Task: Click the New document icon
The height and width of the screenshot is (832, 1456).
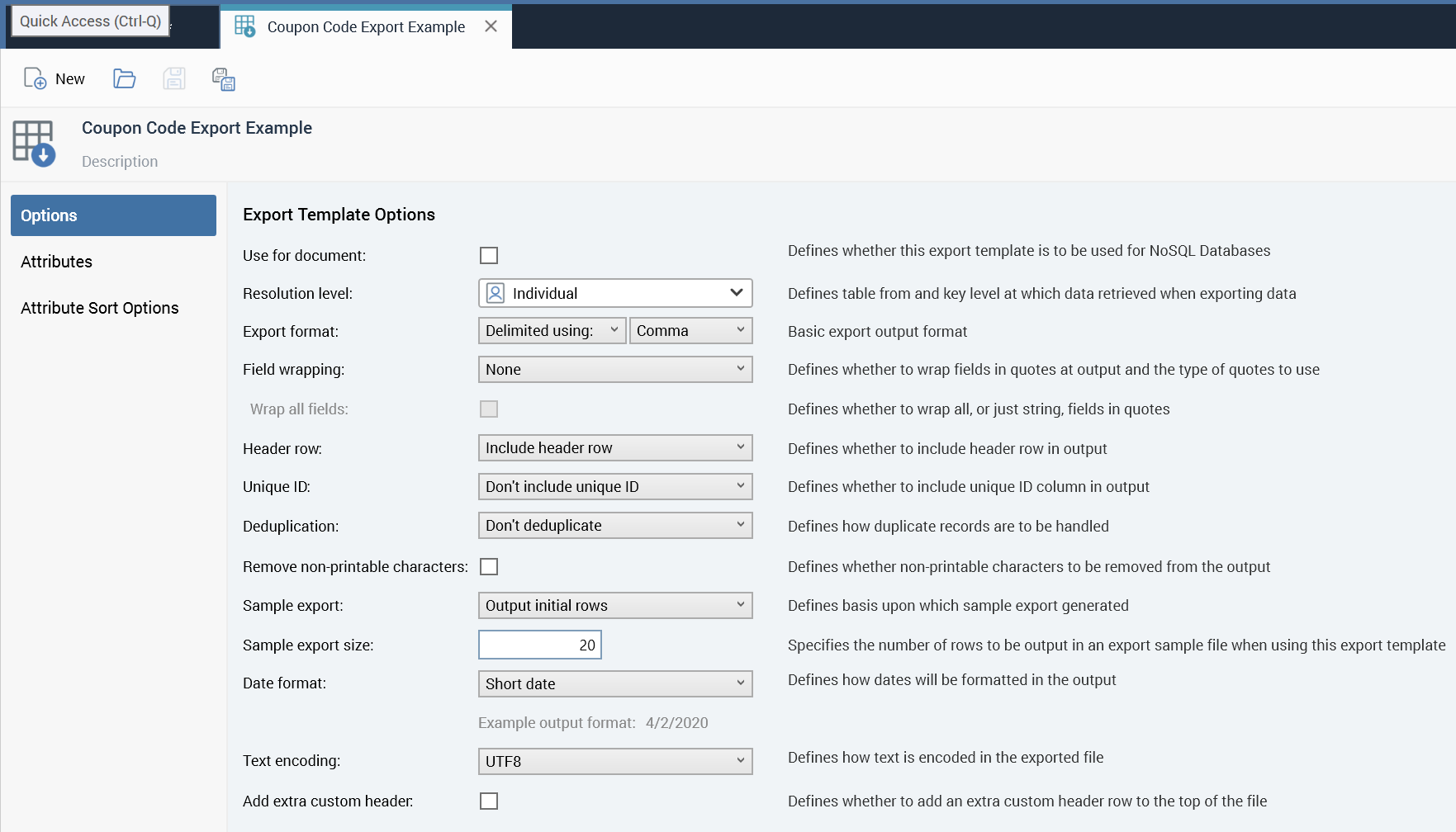Action: (35, 78)
